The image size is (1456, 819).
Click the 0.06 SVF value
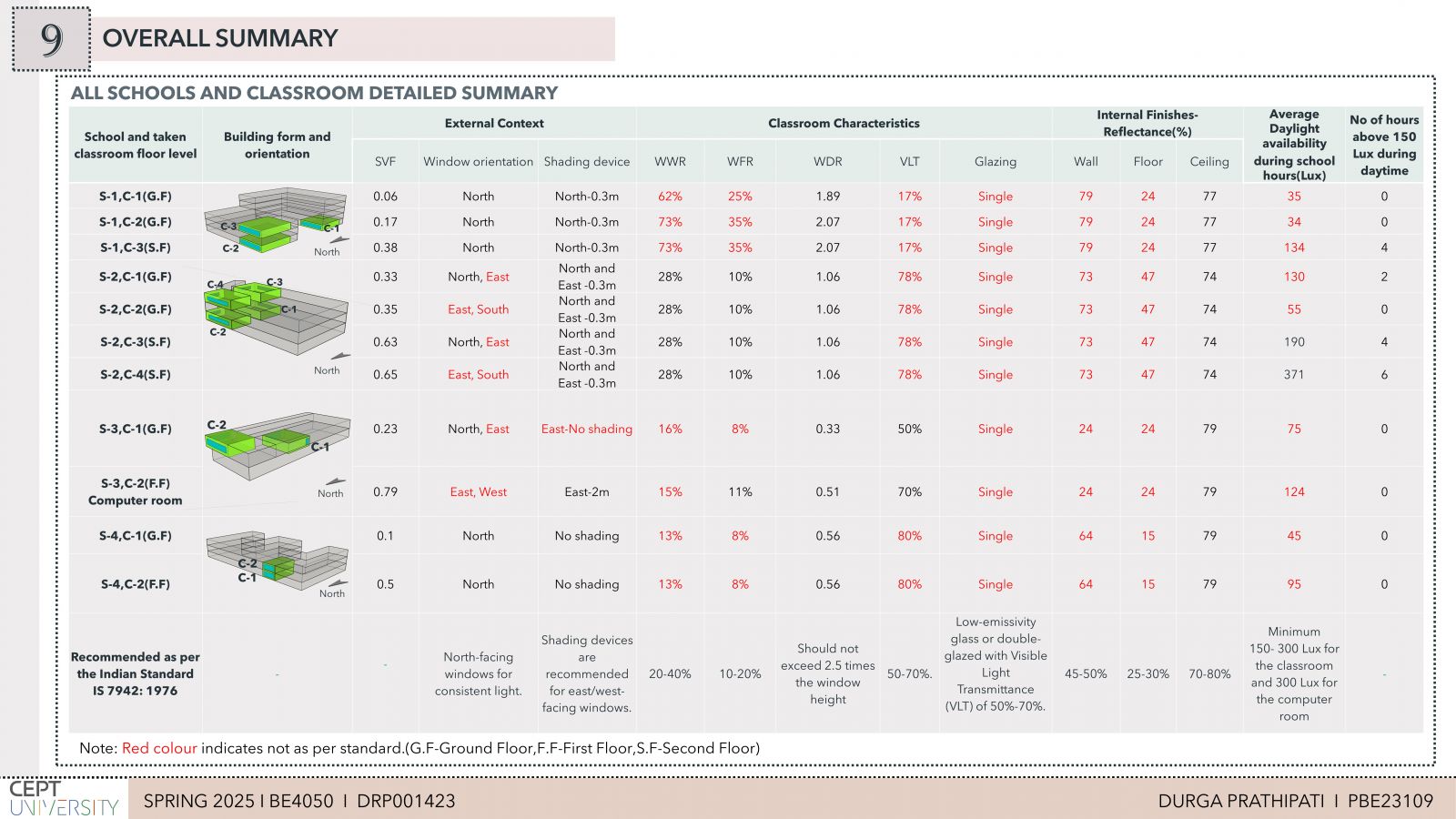tap(385, 196)
